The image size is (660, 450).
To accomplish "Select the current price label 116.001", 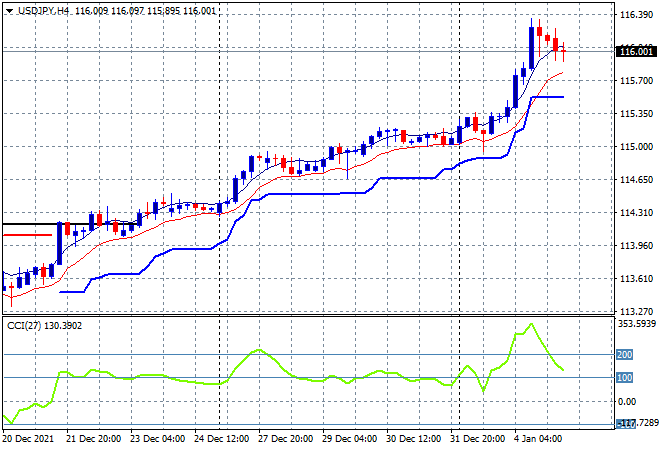I will (x=636, y=51).
